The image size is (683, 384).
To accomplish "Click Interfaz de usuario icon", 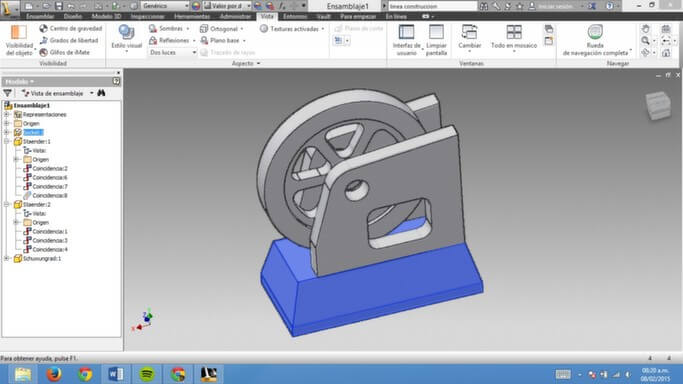I will point(406,40).
